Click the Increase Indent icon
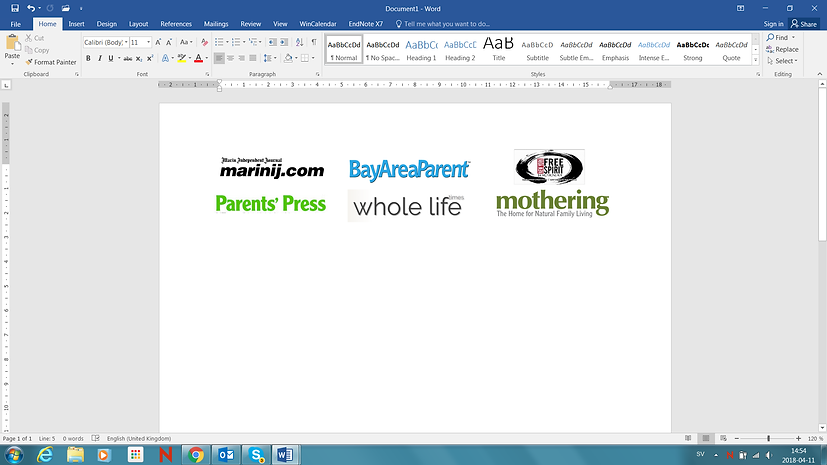827x465 pixels. point(284,42)
